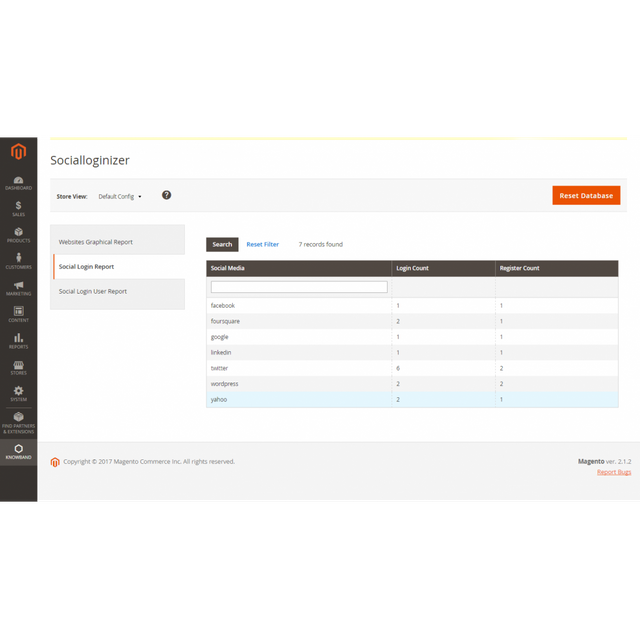Switch to Websites Graphical Report tab
Screen dimensions: 640x640
coord(118,242)
